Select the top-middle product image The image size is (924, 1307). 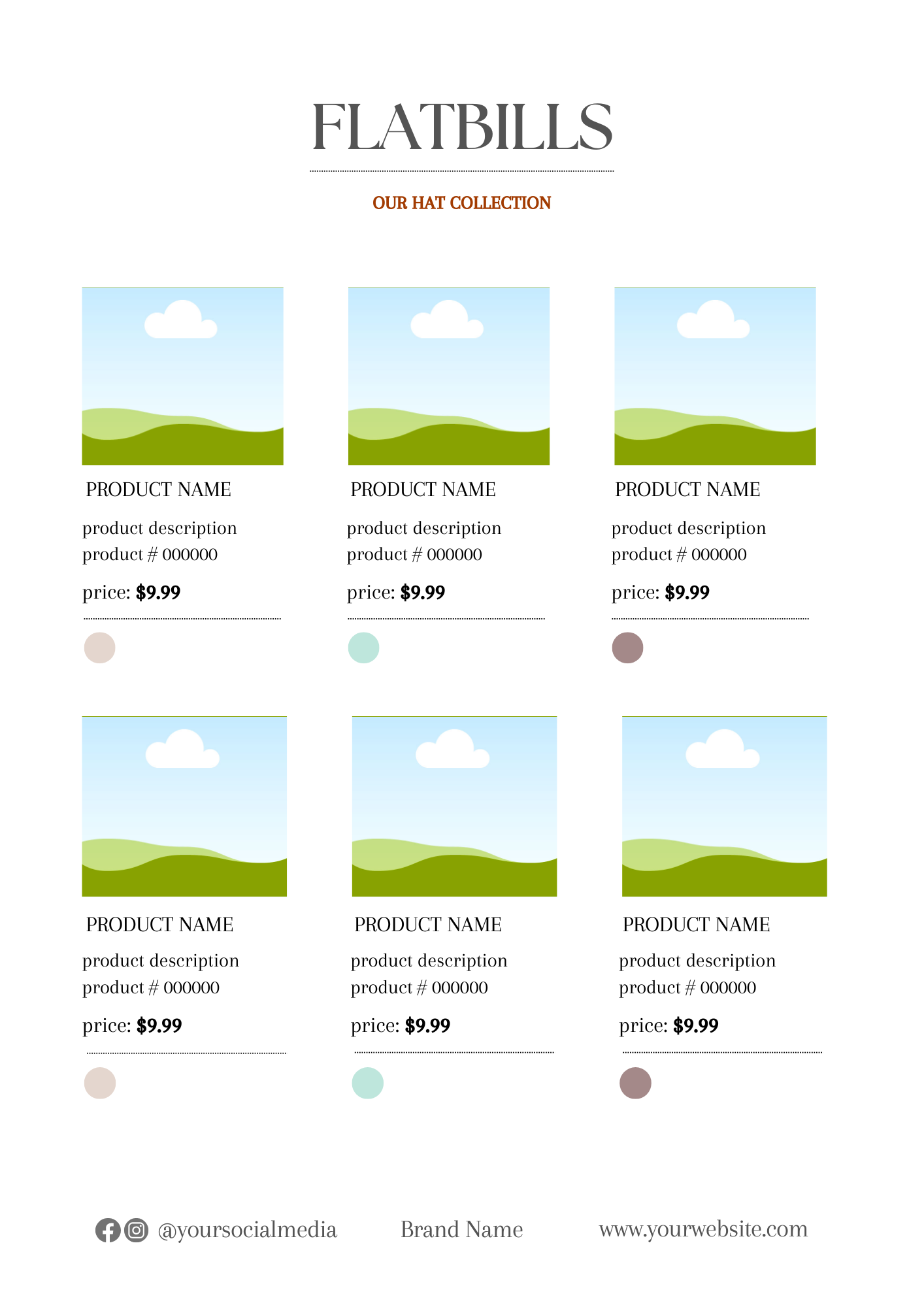[449, 376]
